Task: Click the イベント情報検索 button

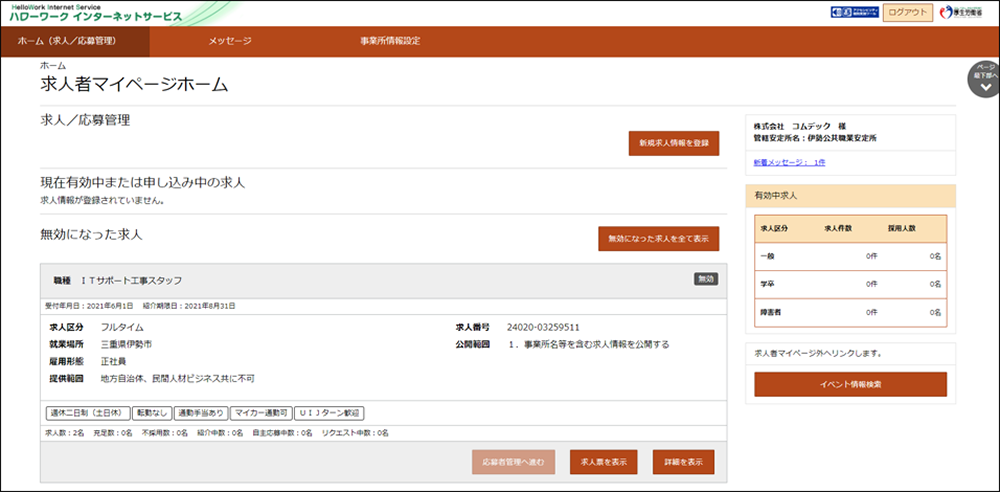Action: 850,384
